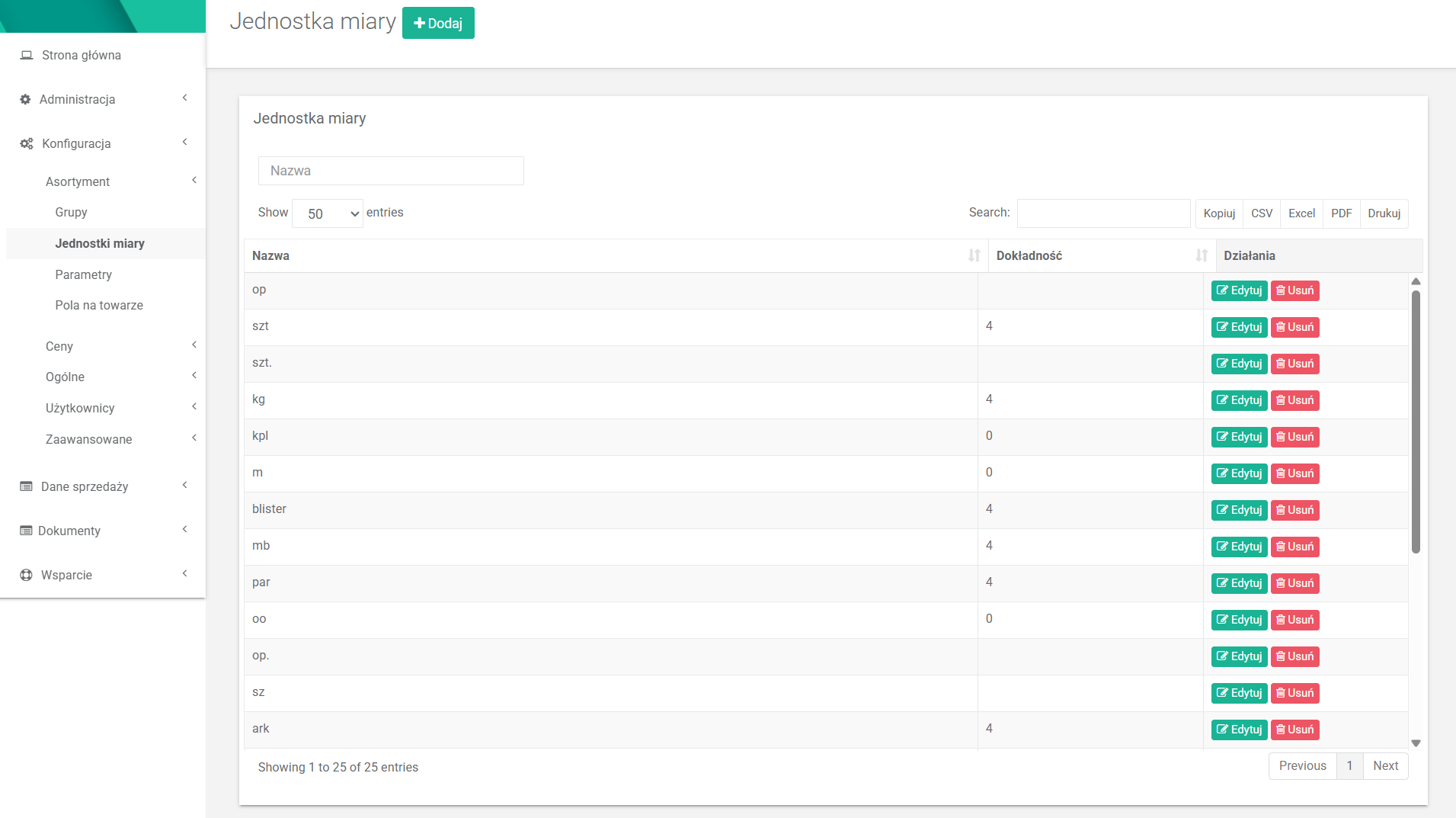Click the table's vertical scrollbar thumb
The image size is (1456, 818).
[1416, 419]
